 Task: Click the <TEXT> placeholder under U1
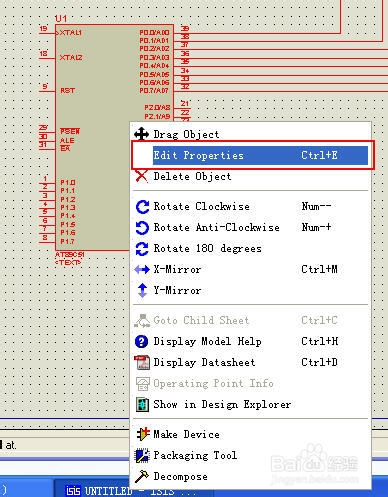pos(68,263)
